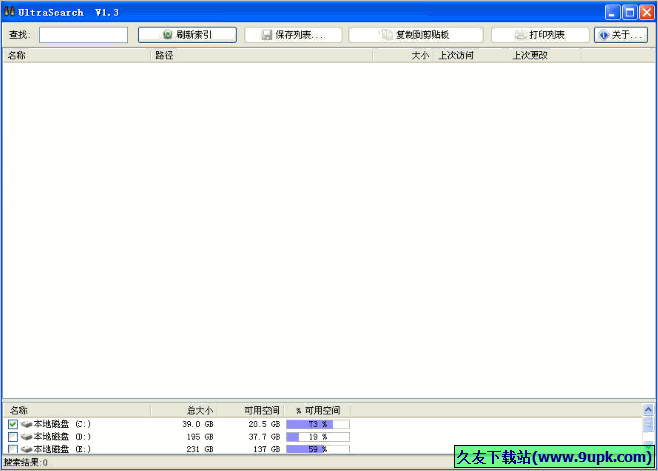The width and height of the screenshot is (658, 471).
Task: Focus the 查找 search input field
Action: tap(84, 35)
